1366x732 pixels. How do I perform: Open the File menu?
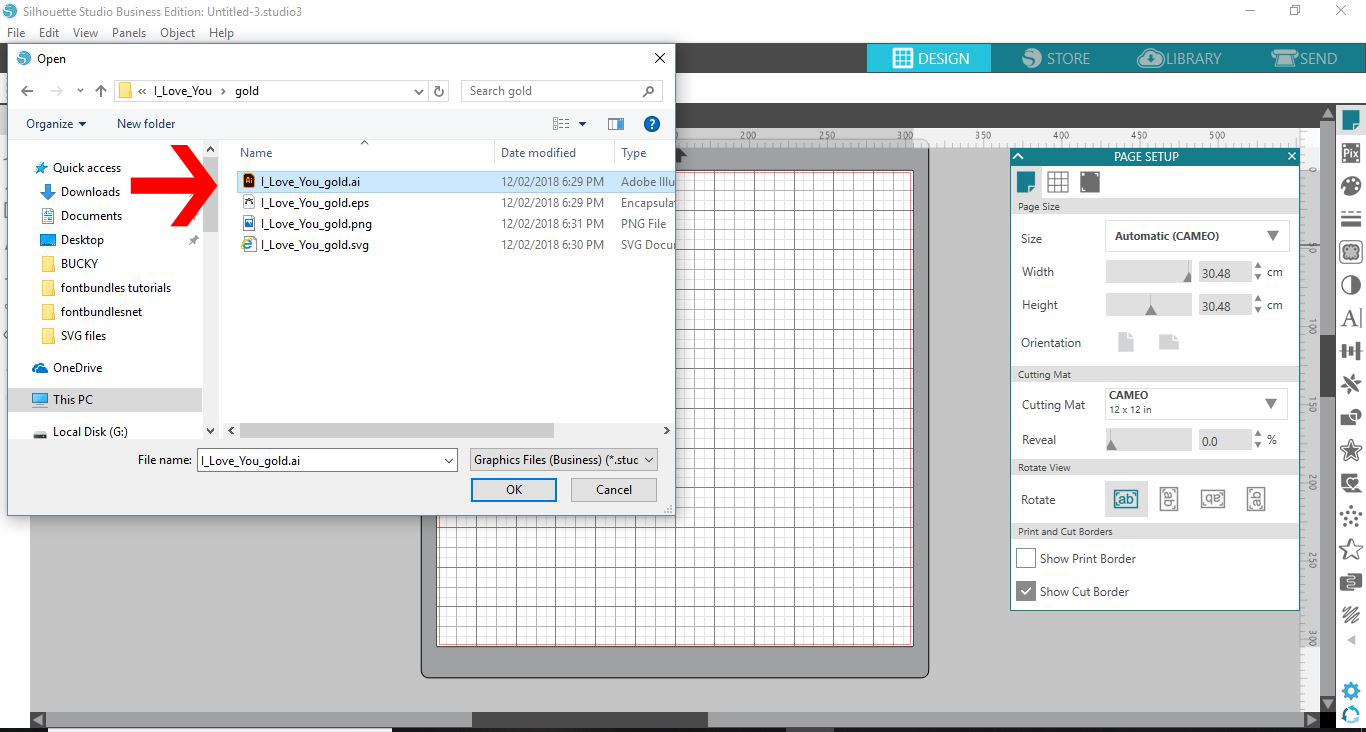pos(16,33)
